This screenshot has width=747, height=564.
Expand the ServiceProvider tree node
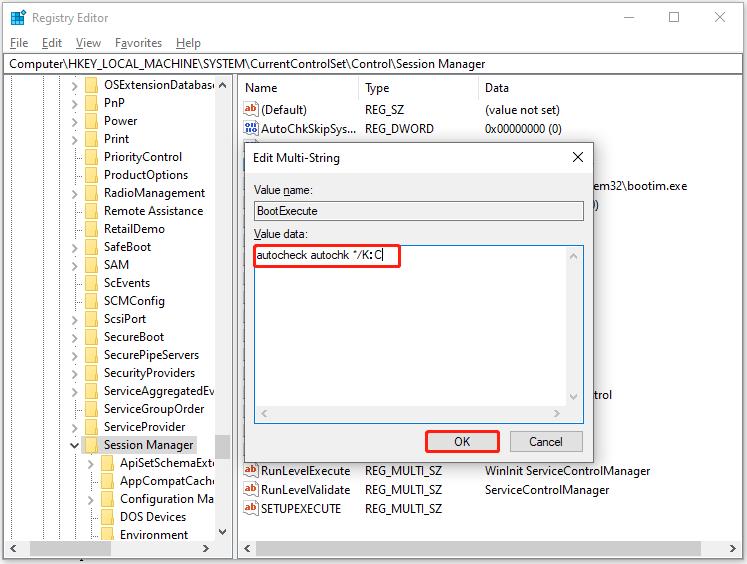(x=74, y=428)
